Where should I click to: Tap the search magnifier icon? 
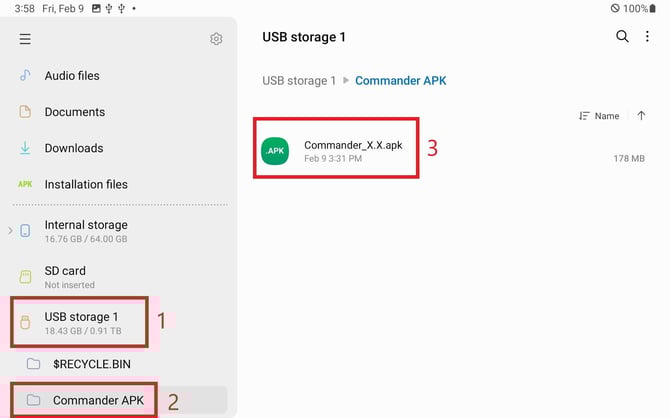tap(622, 37)
